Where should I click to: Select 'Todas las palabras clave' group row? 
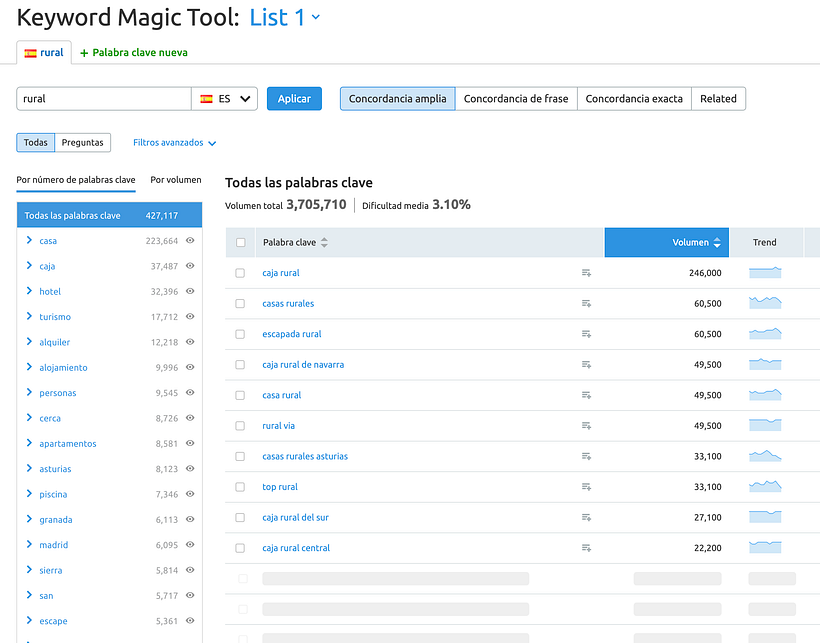109,215
